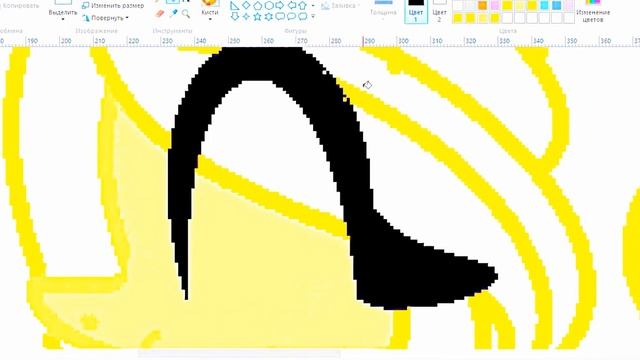The height and width of the screenshot is (360, 640).
Task: Click ruler mark 290
Action: point(369,41)
